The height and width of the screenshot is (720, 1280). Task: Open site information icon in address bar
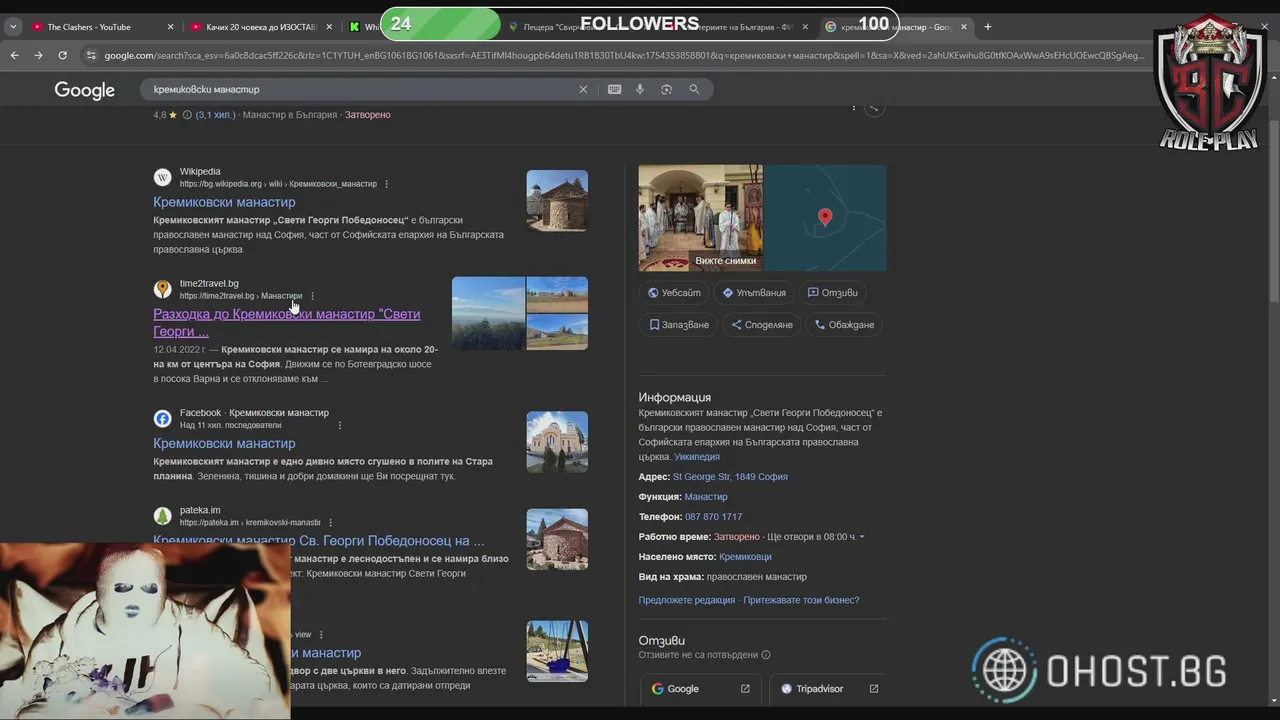coord(89,55)
